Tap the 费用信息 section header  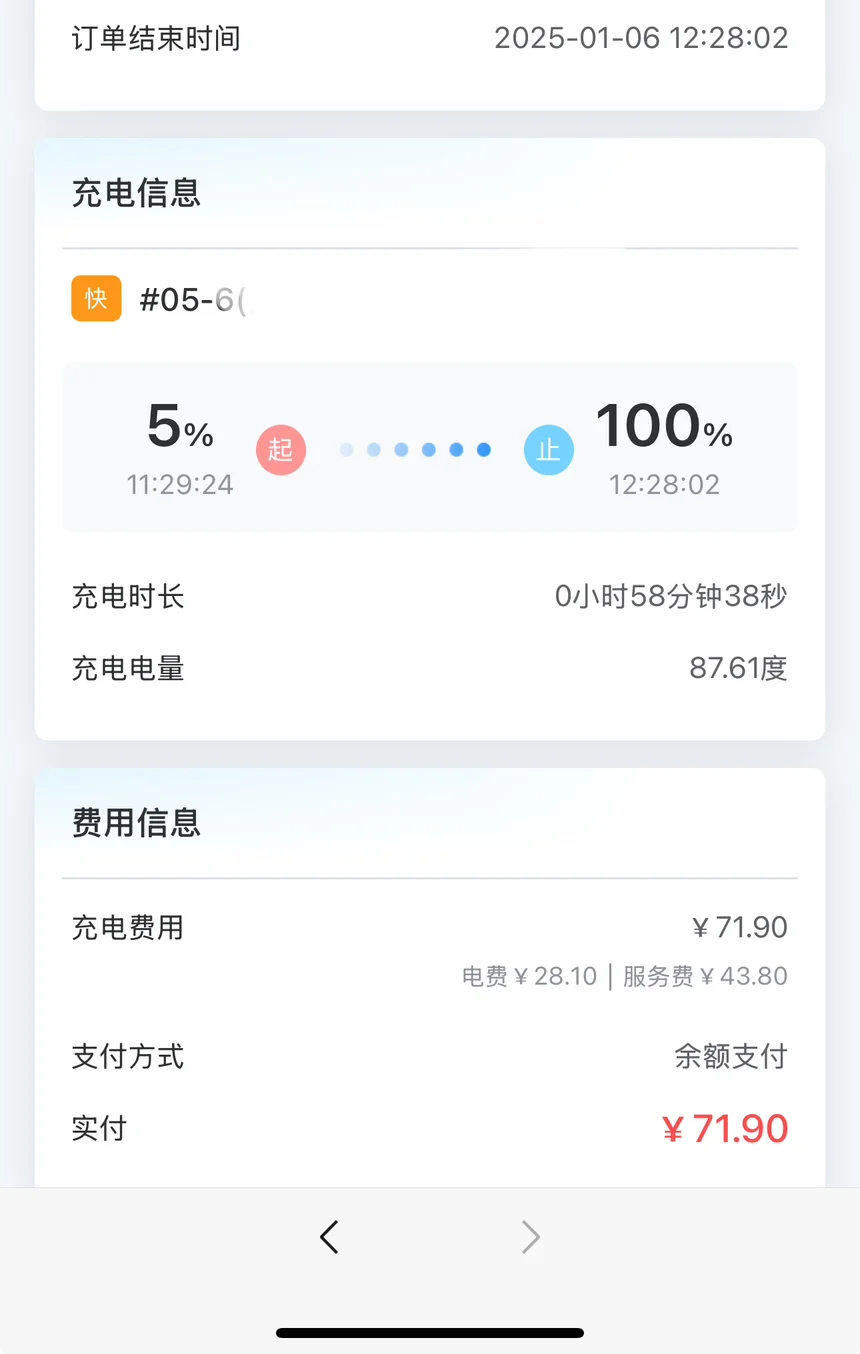pyautogui.click(x=137, y=822)
